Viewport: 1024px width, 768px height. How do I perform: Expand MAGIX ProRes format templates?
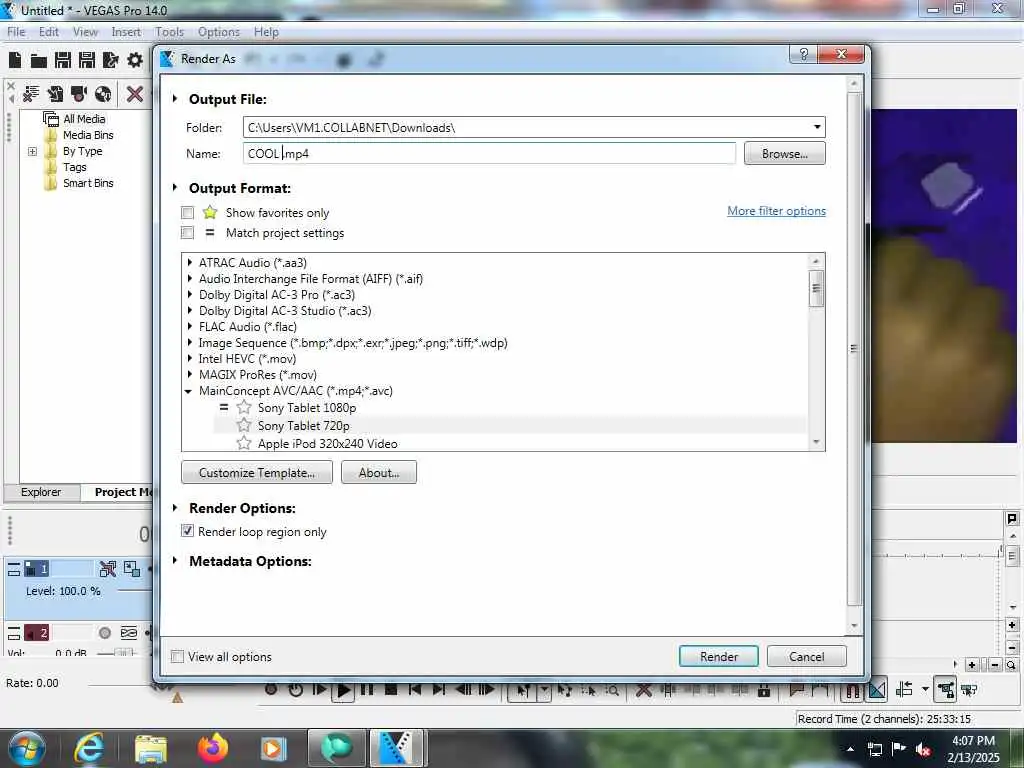[189, 374]
